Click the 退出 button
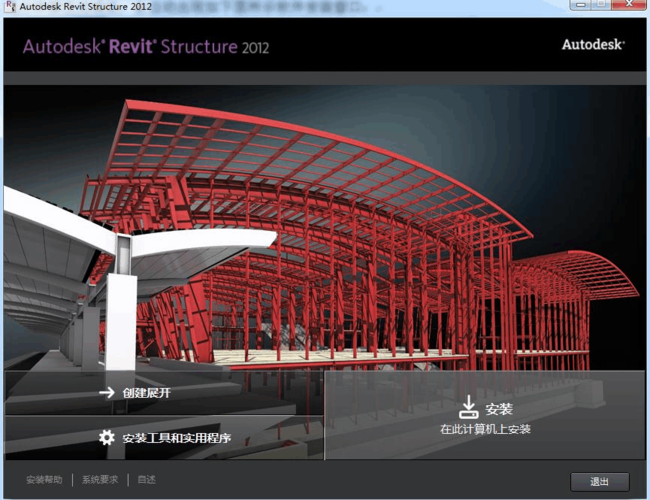The width and height of the screenshot is (650, 500). 599,482
